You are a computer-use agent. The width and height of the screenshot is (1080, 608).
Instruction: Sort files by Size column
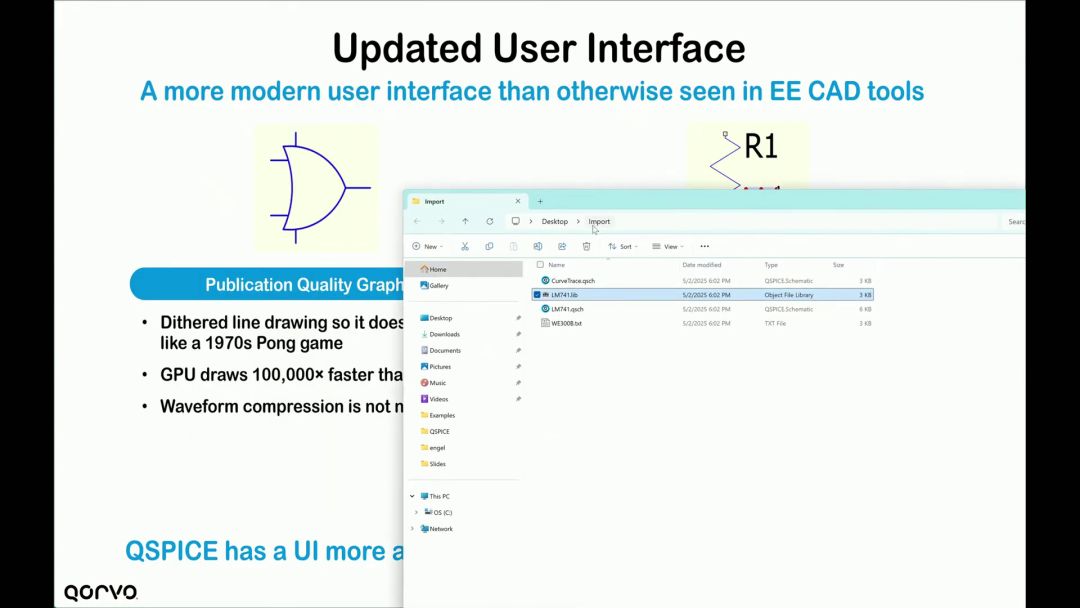coord(838,265)
